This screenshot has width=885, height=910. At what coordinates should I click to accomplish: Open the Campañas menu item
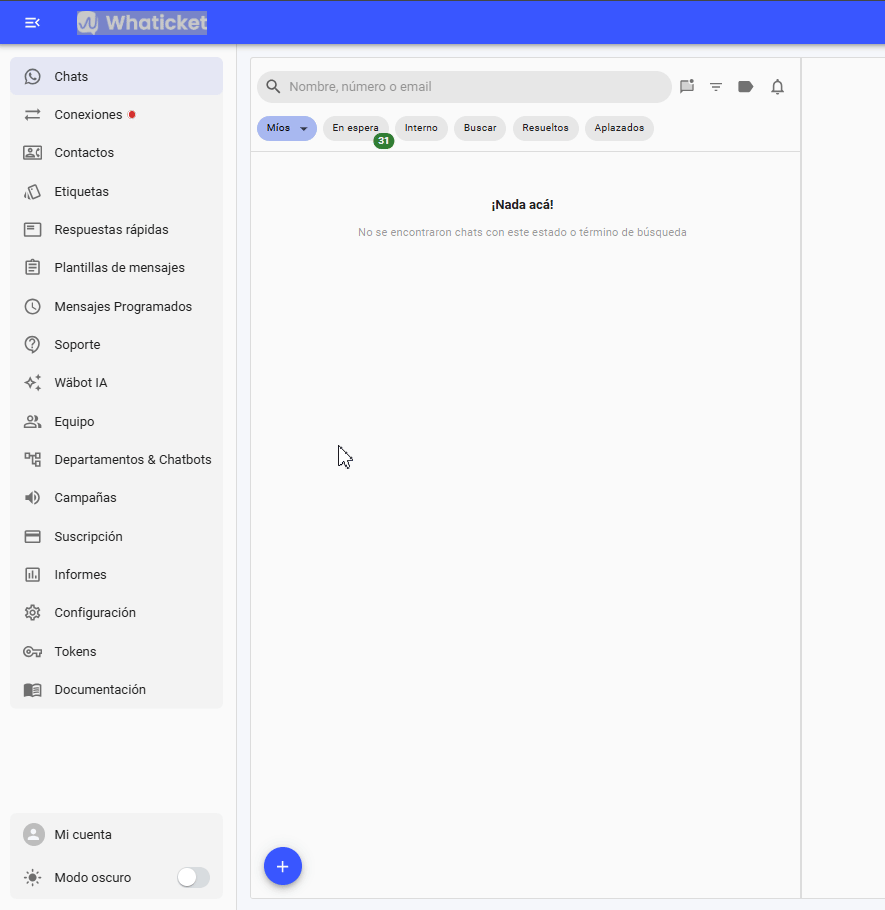pyautogui.click(x=116, y=498)
